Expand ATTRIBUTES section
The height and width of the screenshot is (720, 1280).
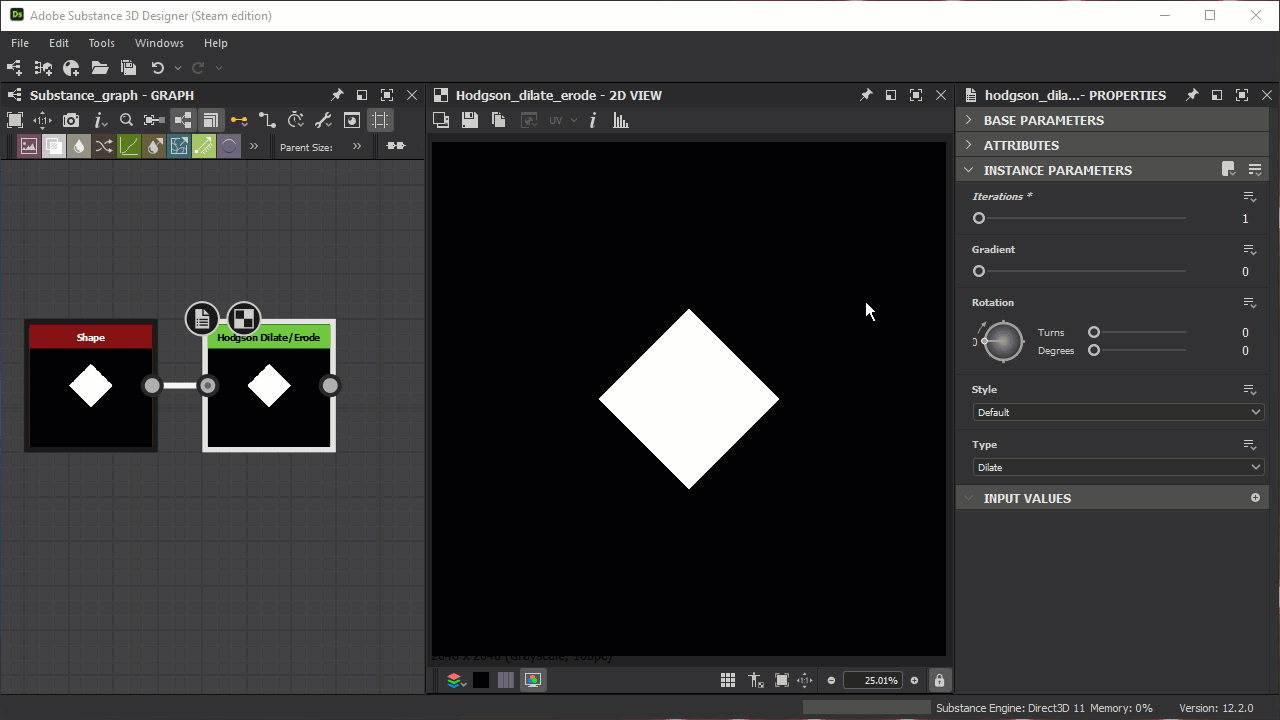tap(1113, 145)
